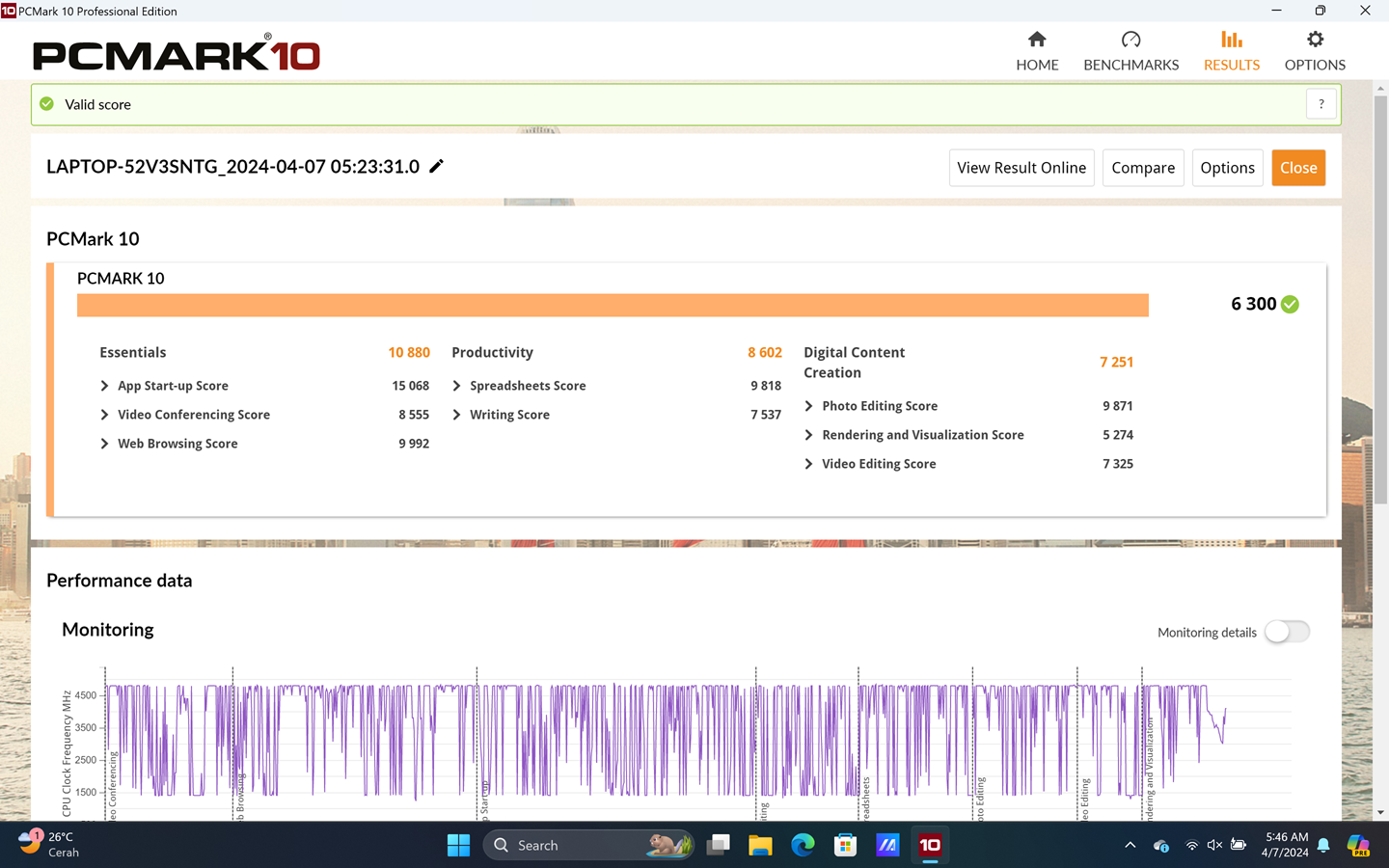Open File Explorer from the taskbar
Screen dimensions: 1389x868
[760, 846]
